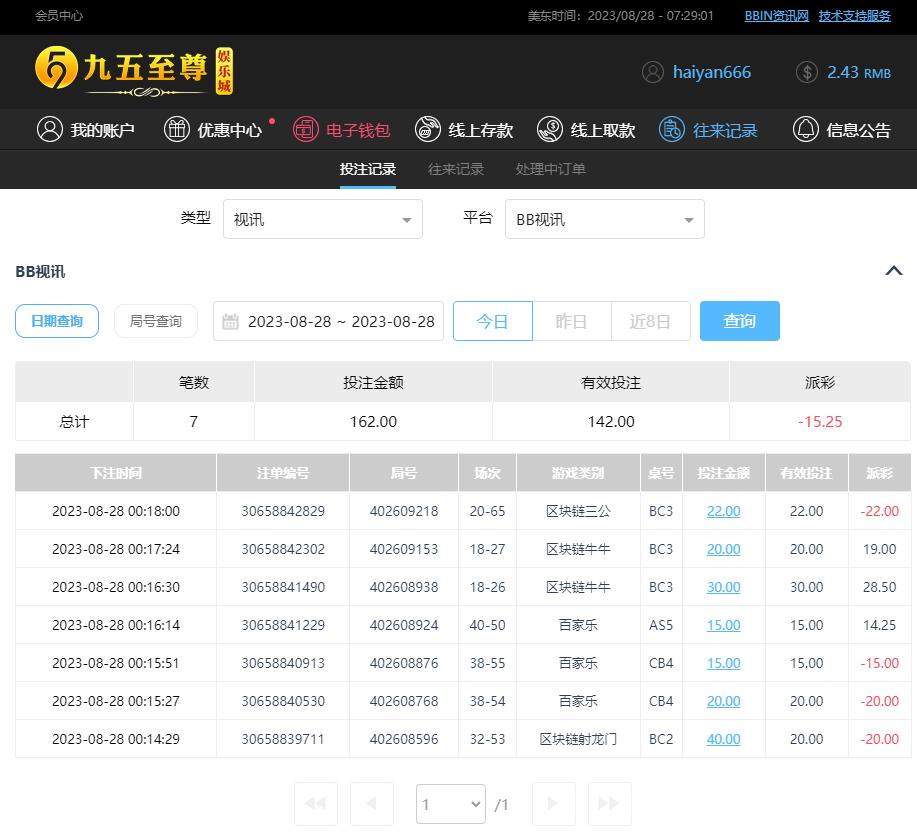The image size is (917, 837).
Task: Open the 类型 dropdown showing 视讯
Action: [x=323, y=219]
